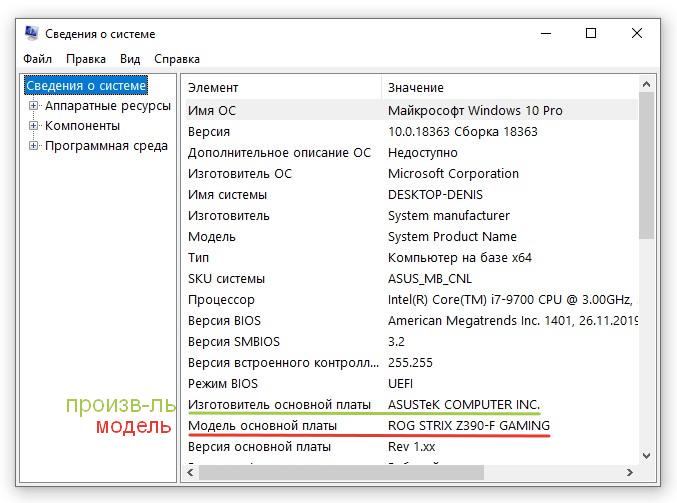This screenshot has width=677, height=503.
Task: Select the Процессор row label
Action: point(221,300)
